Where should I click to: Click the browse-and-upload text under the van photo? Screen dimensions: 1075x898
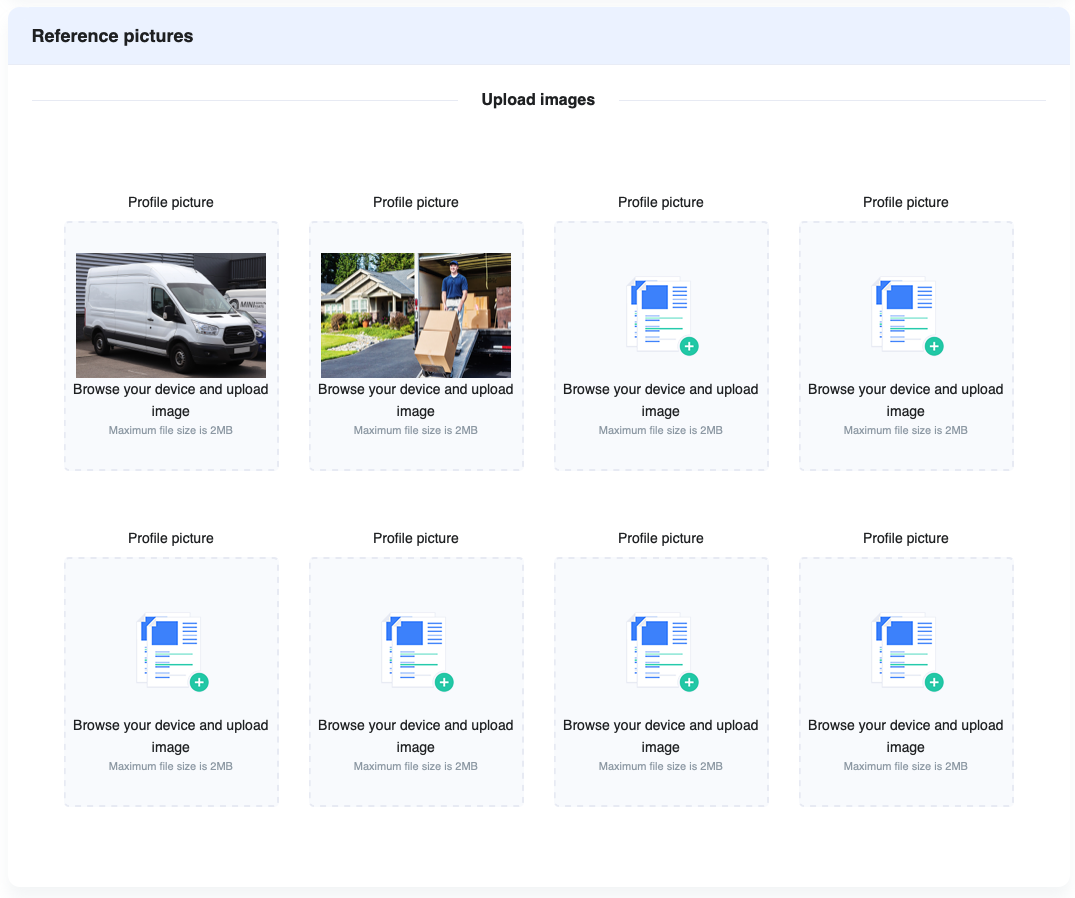[171, 400]
